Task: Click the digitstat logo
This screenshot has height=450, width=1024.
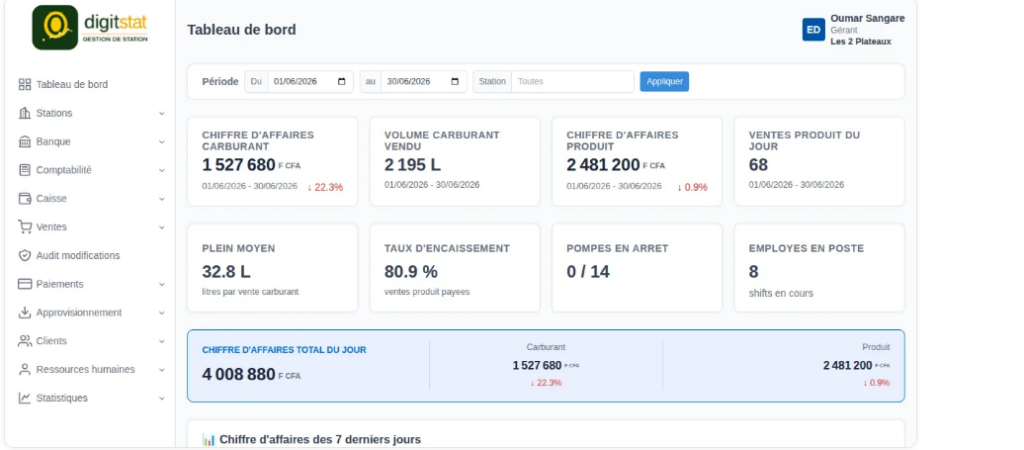Action: coord(90,27)
